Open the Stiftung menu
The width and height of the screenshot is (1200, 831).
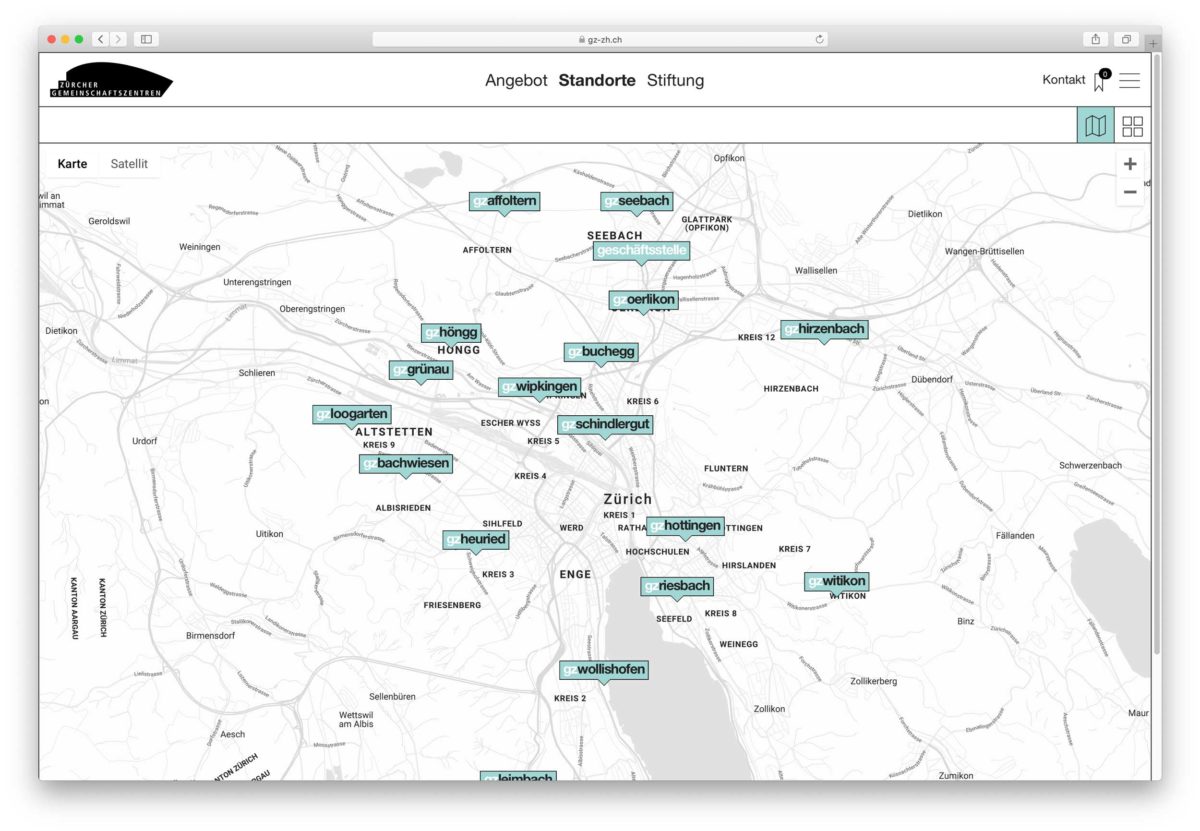point(675,81)
